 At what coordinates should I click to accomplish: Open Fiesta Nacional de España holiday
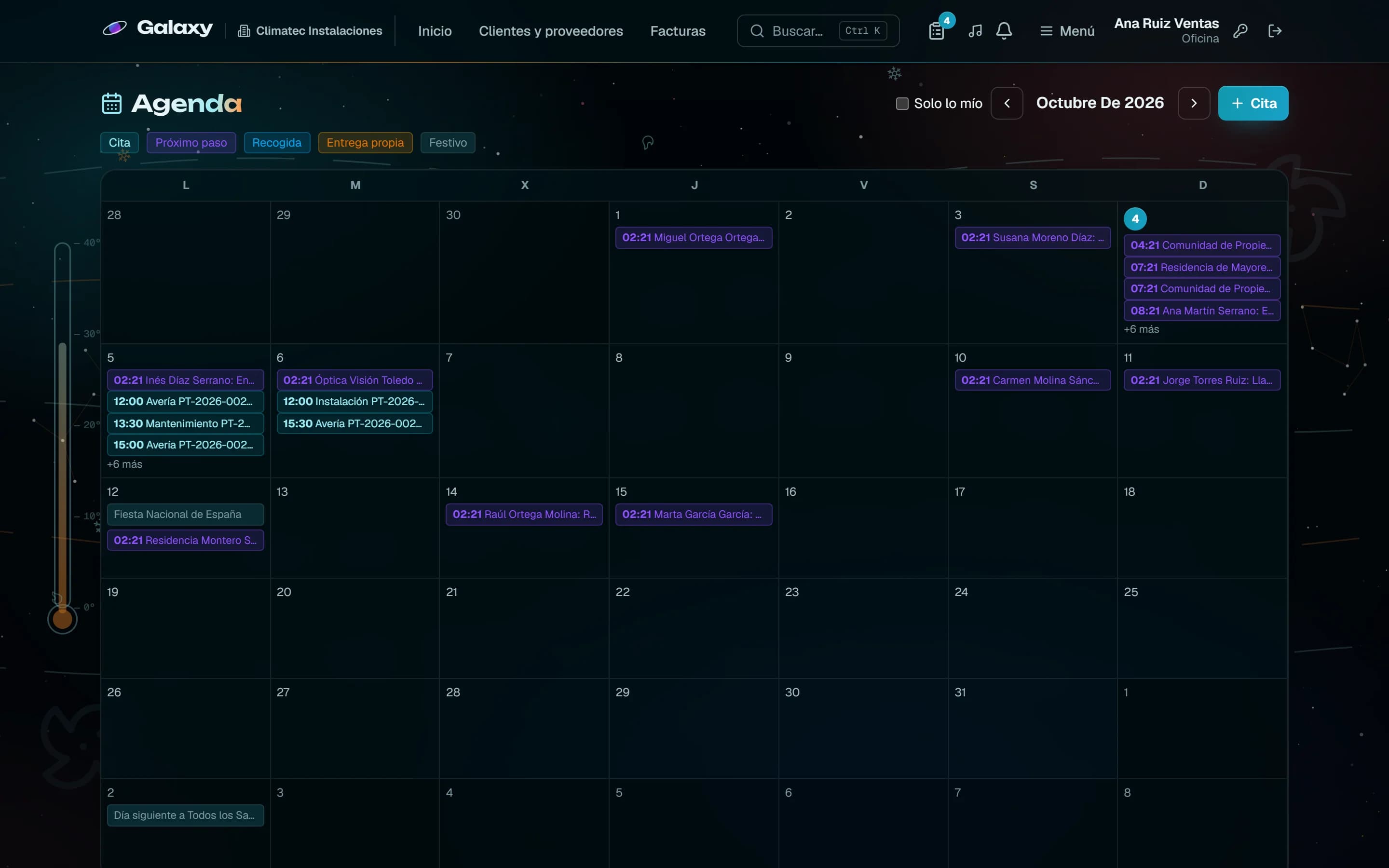pos(185,515)
